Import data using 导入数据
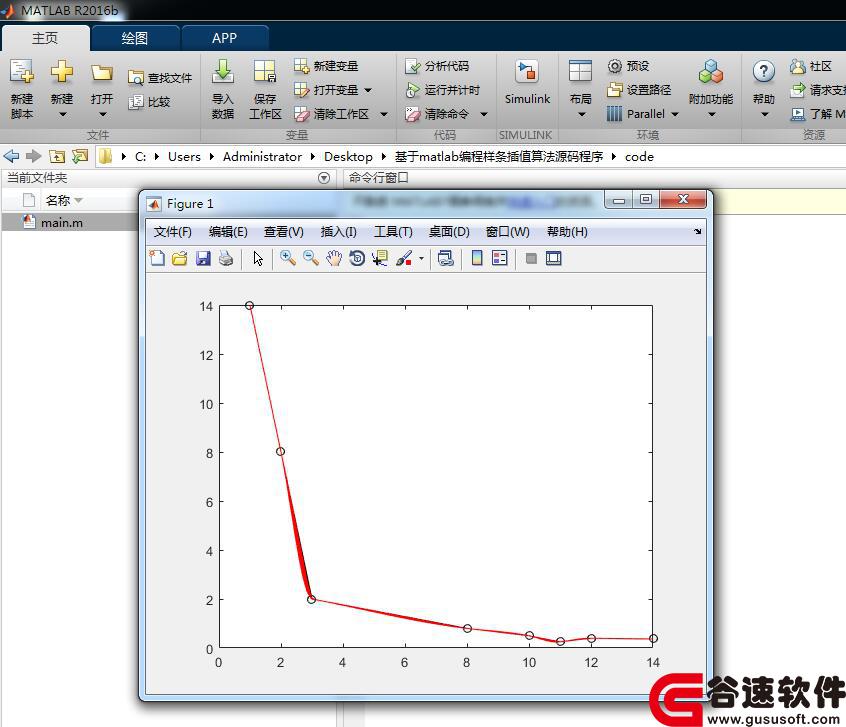Image resolution: width=846 pixels, height=727 pixels. [x=222, y=89]
